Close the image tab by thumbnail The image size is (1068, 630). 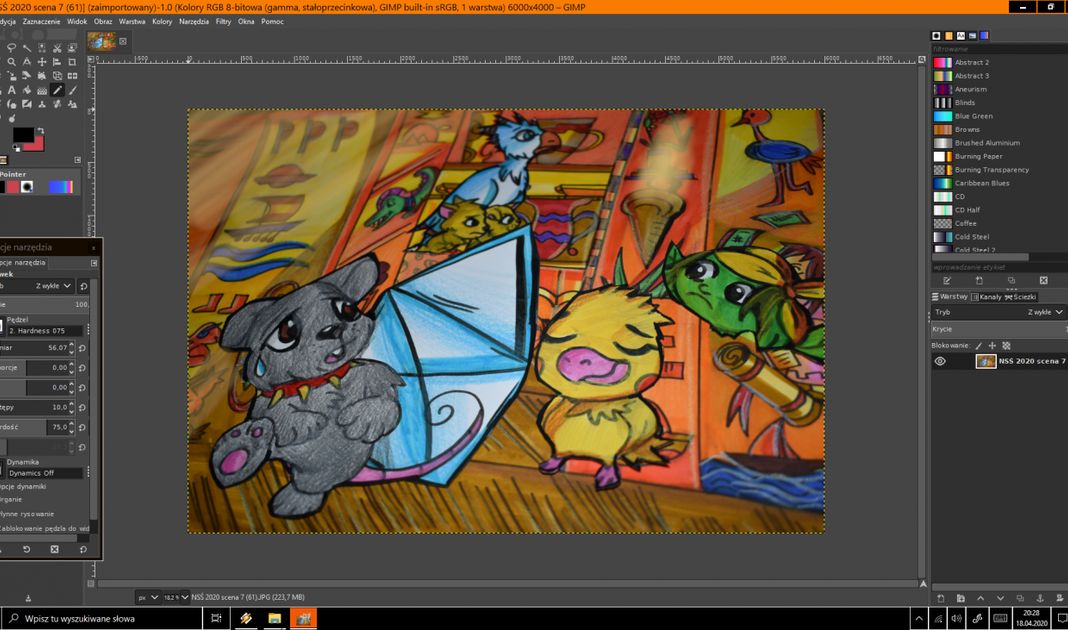point(123,42)
